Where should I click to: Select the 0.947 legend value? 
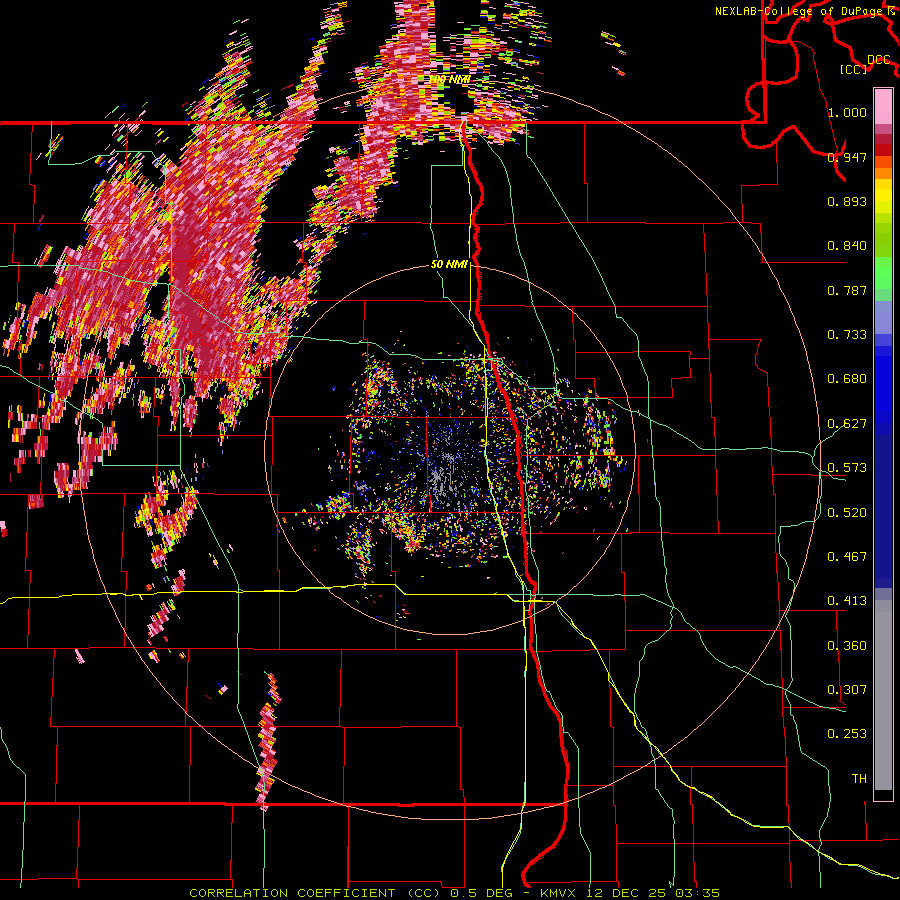click(x=847, y=157)
